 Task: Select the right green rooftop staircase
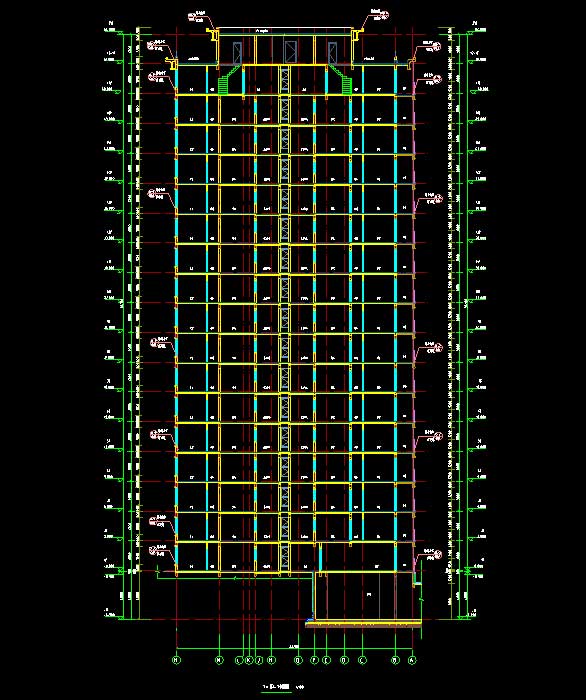[x=341, y=80]
